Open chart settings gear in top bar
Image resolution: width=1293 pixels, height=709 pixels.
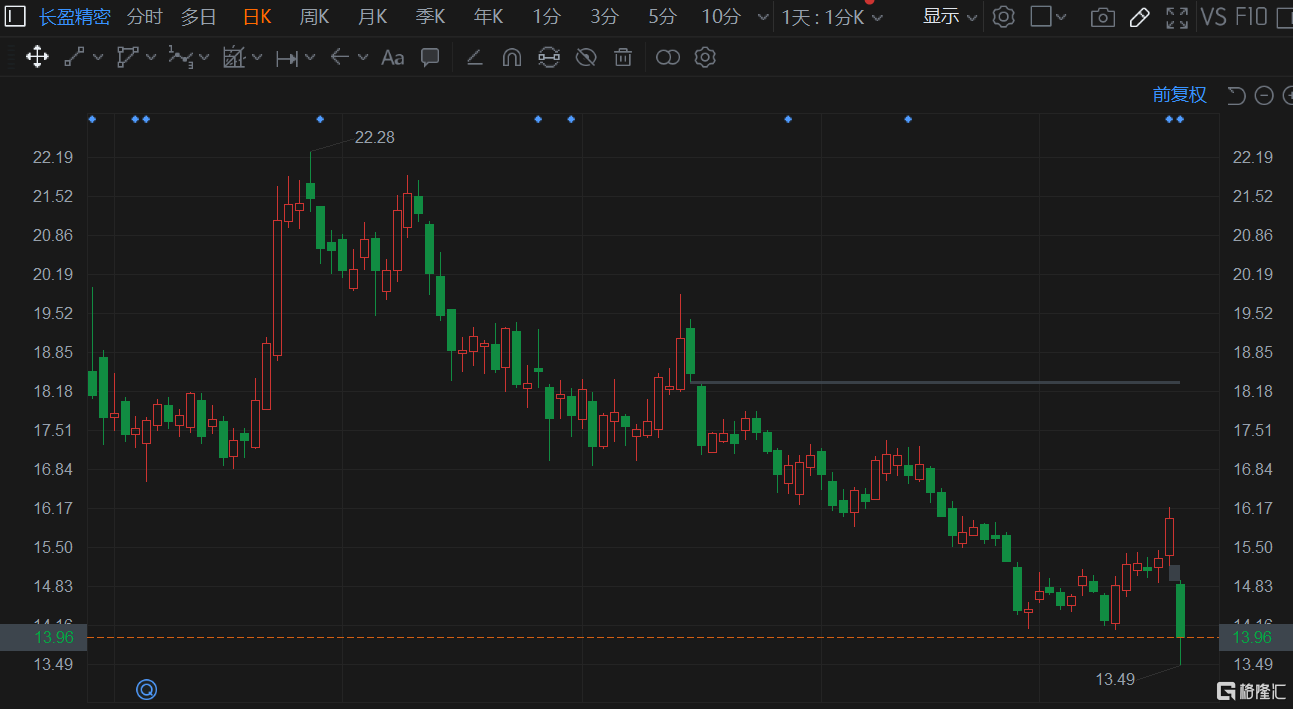pyautogui.click(x=1004, y=16)
